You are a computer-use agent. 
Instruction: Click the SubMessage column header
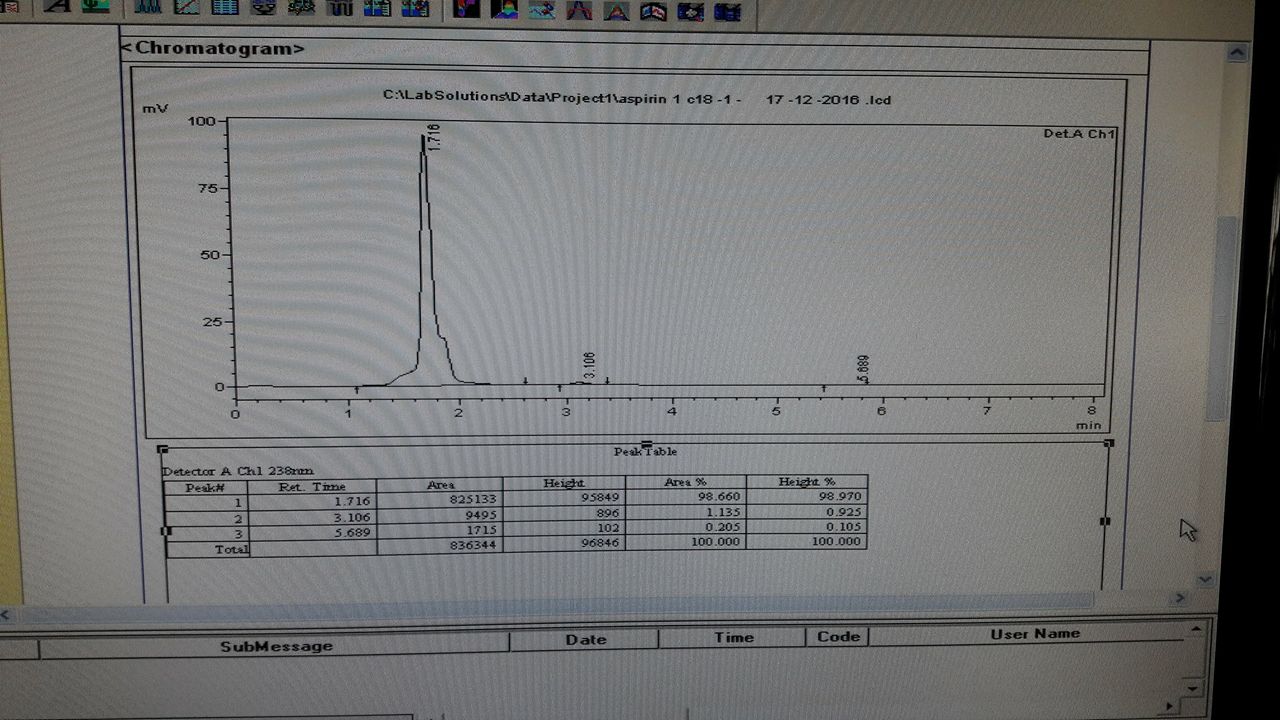[x=276, y=646]
